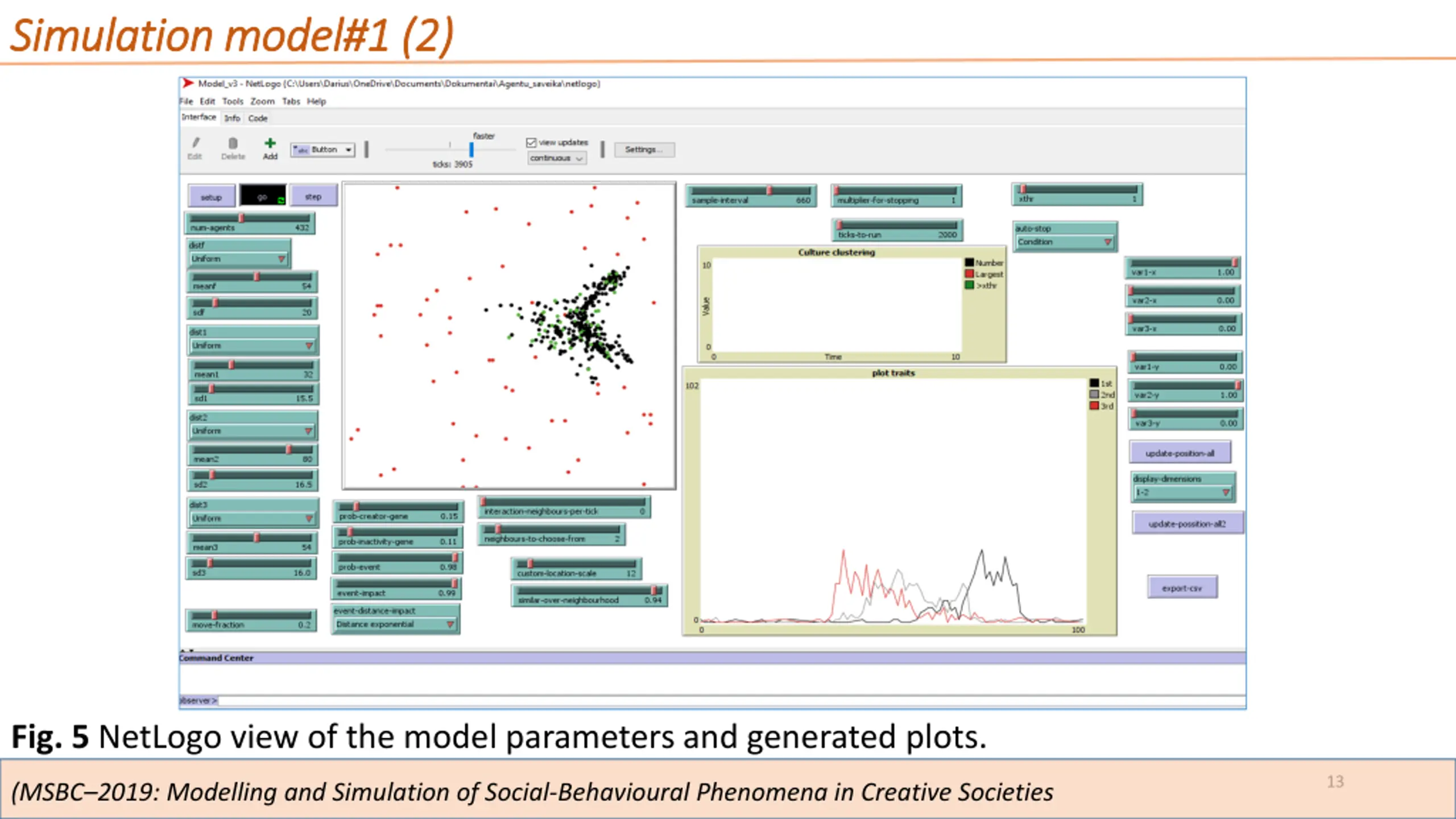Viewport: 1456px width, 819px height.
Task: Click the step button
Action: pos(313,196)
